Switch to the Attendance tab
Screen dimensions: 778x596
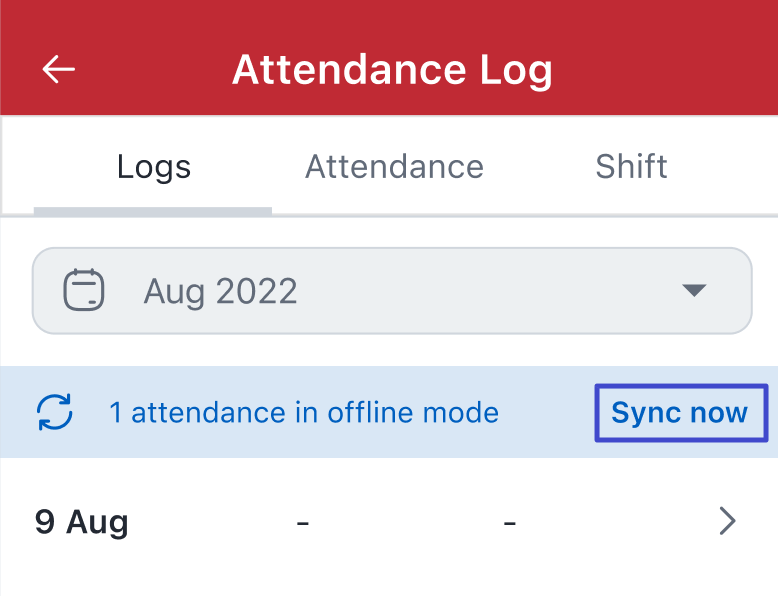tap(394, 166)
